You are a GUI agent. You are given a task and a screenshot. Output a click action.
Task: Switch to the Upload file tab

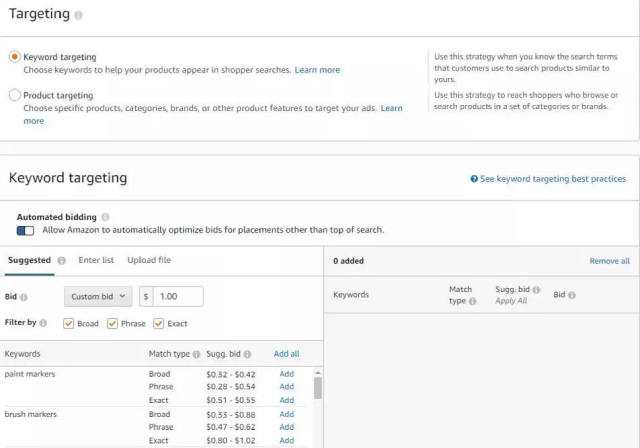[149, 260]
